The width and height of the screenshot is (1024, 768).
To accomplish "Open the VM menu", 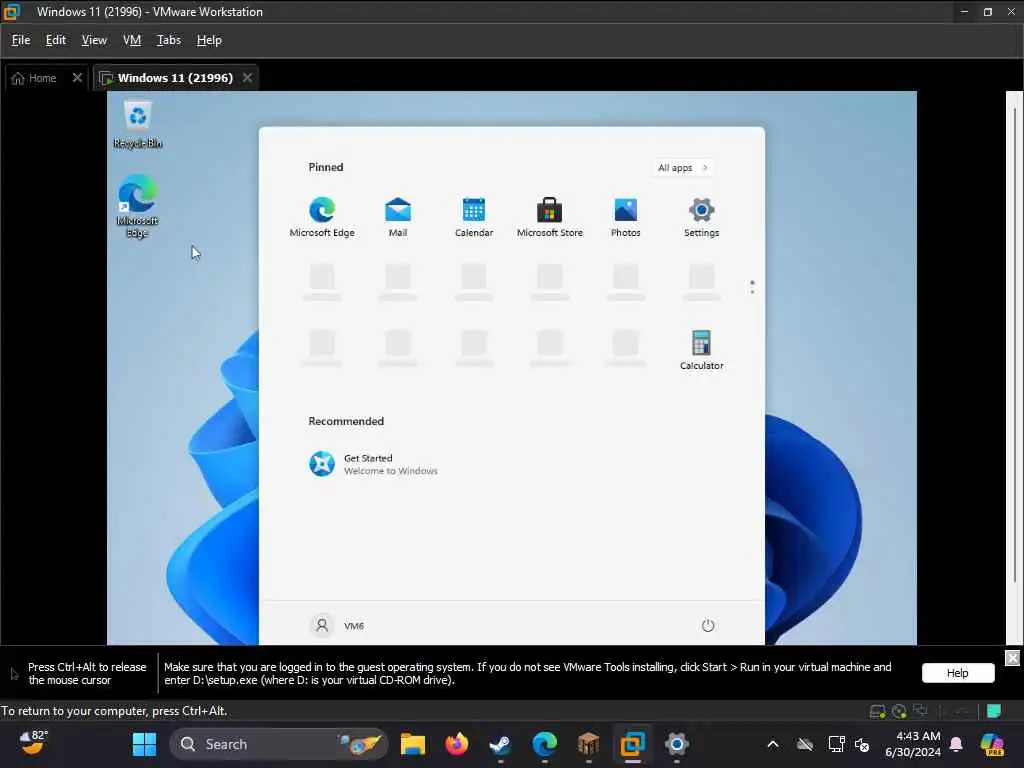I will (132, 40).
